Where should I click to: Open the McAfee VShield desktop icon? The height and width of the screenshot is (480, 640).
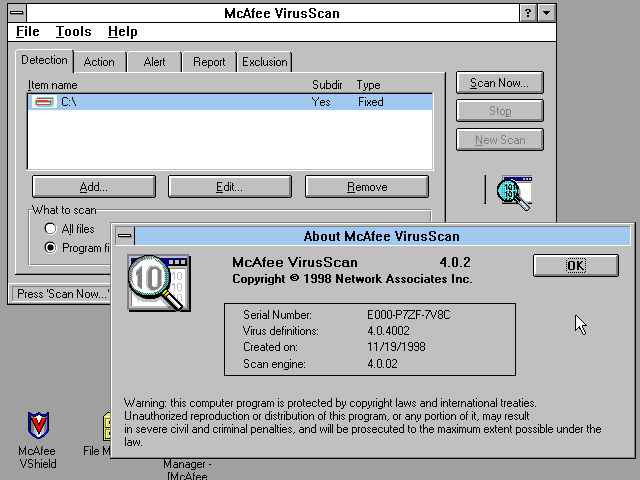tap(38, 440)
